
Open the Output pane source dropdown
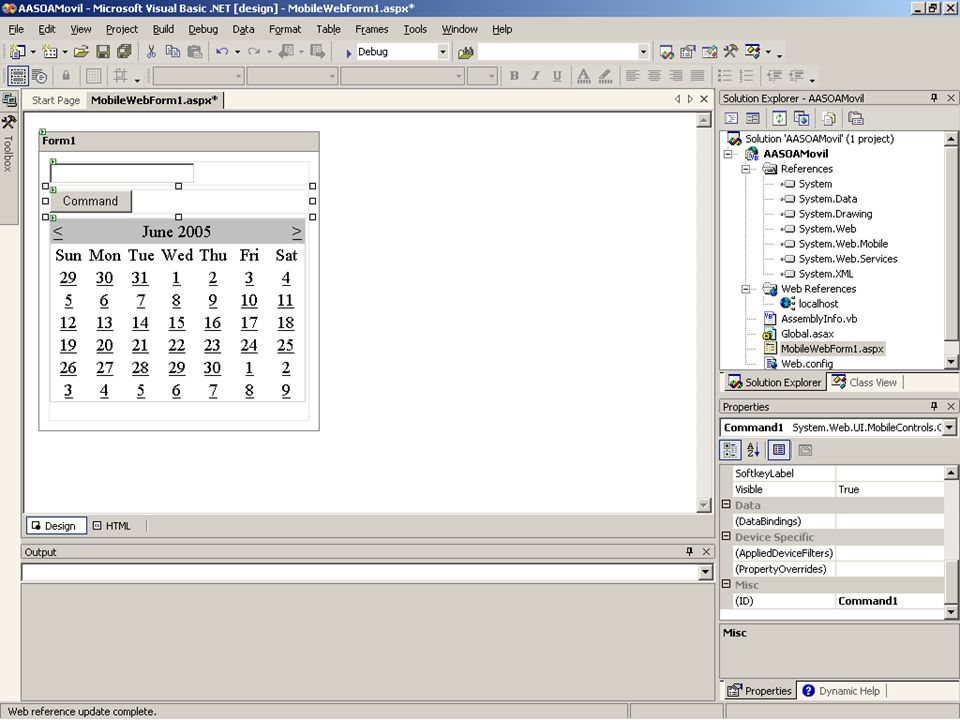(x=705, y=572)
